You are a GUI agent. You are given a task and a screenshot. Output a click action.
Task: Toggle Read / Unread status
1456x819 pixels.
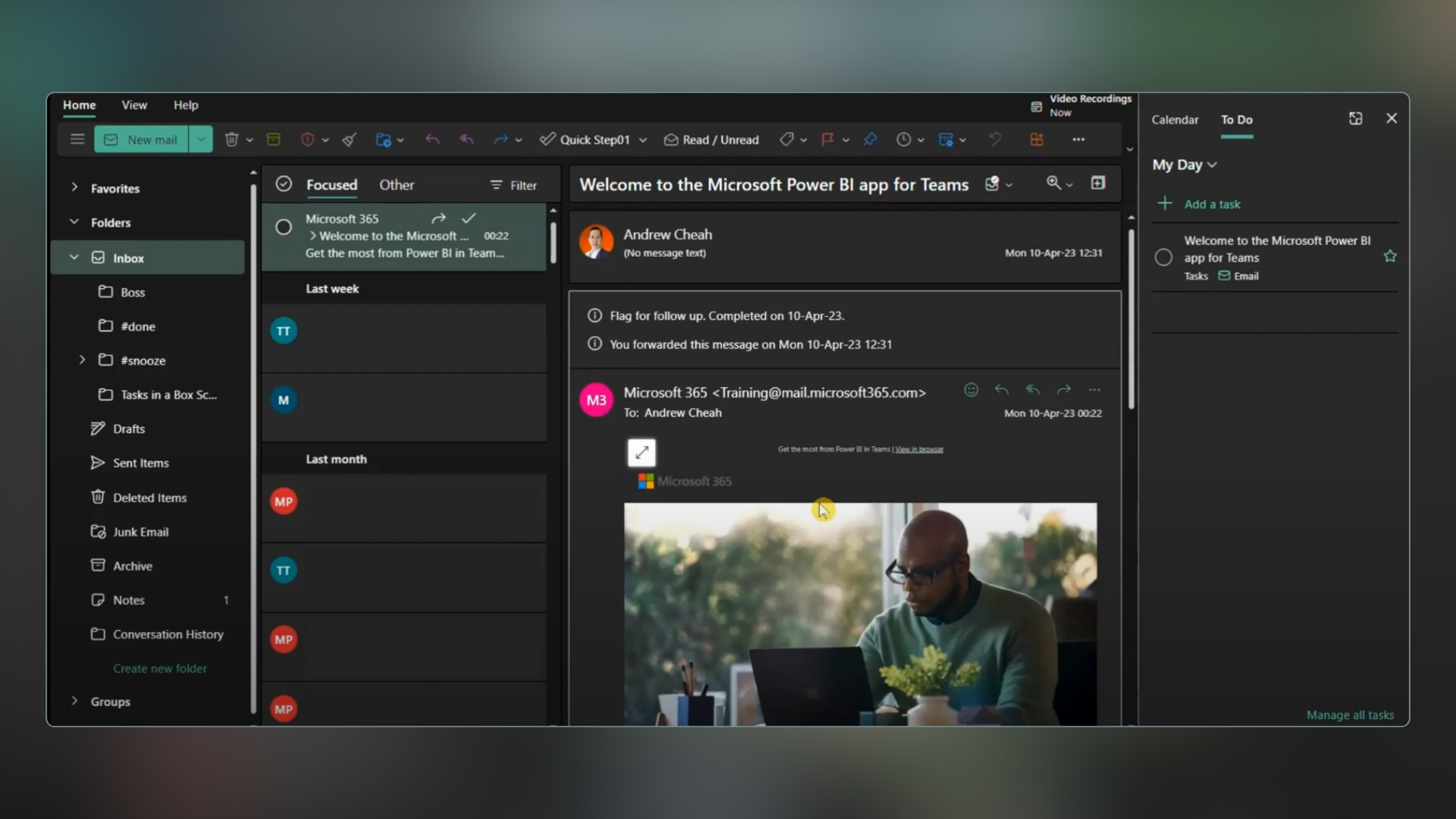[x=711, y=140]
